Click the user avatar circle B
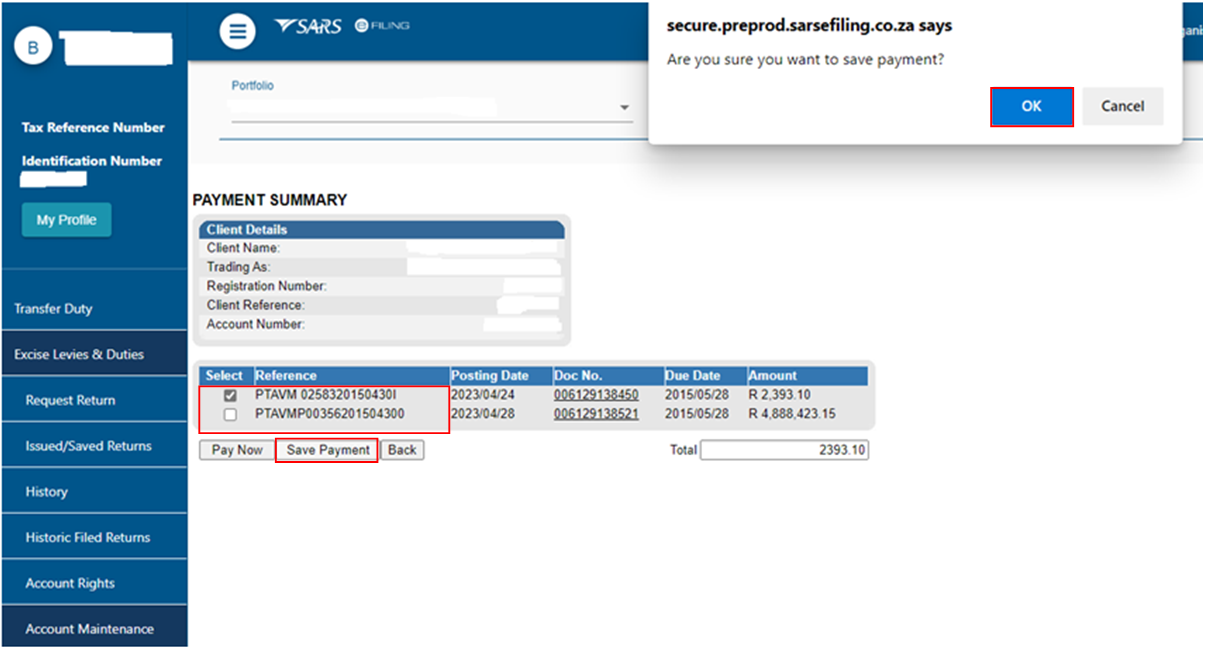This screenshot has width=1211, height=647. pyautogui.click(x=32, y=47)
